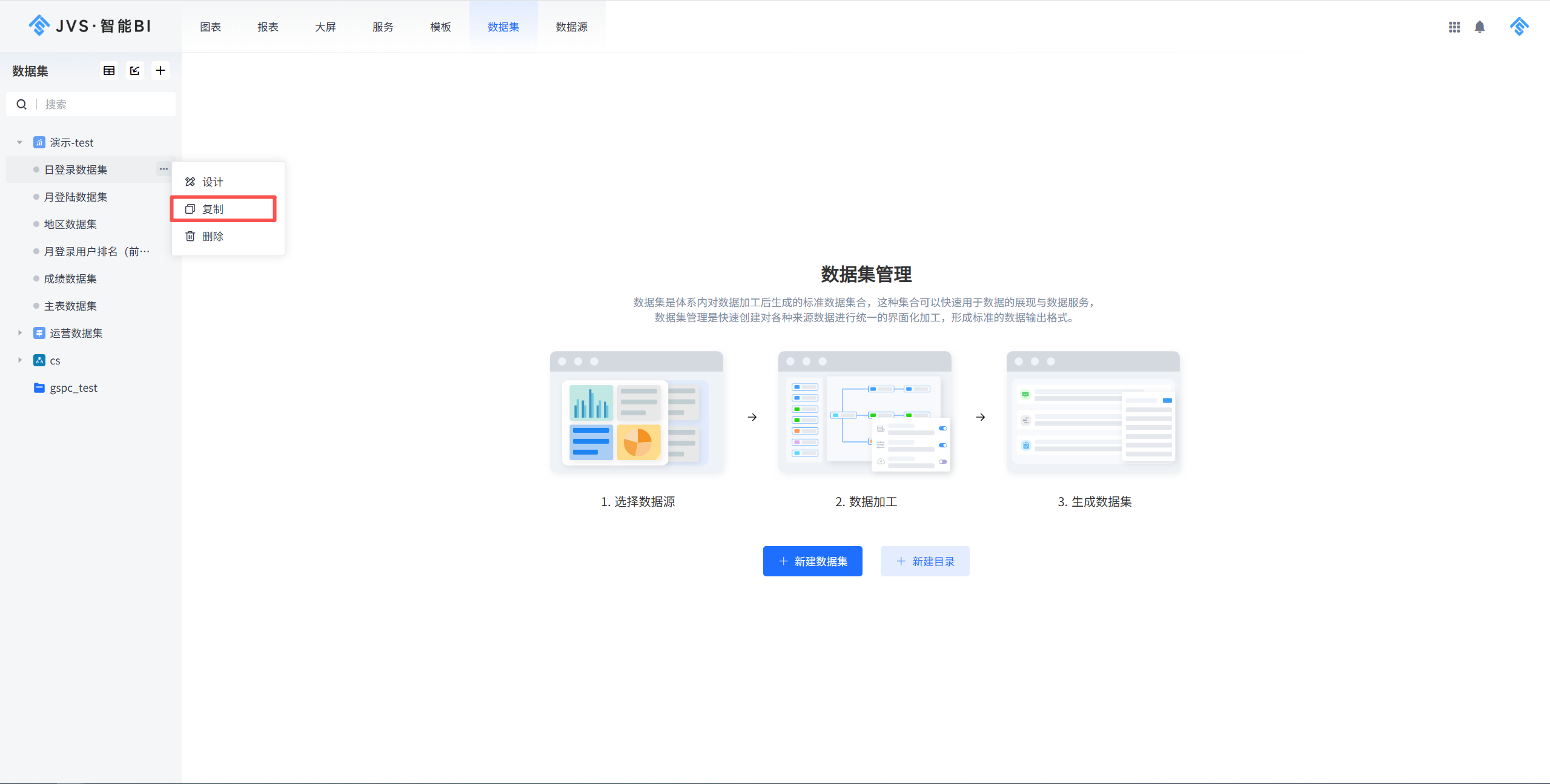This screenshot has width=1550, height=784.
Task: Switch to the 数据源 tab
Action: tap(571, 27)
